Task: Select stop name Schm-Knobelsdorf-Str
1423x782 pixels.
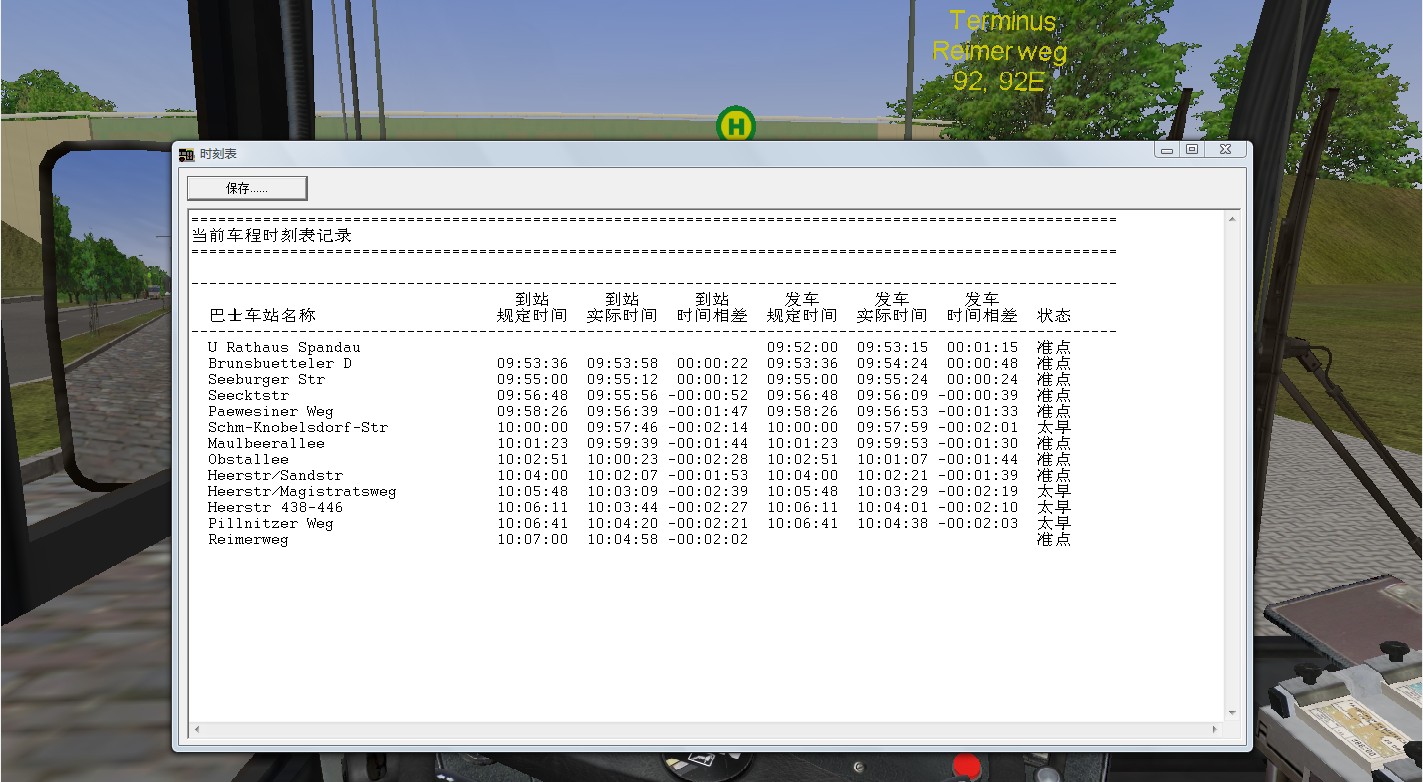Action: 298,427
